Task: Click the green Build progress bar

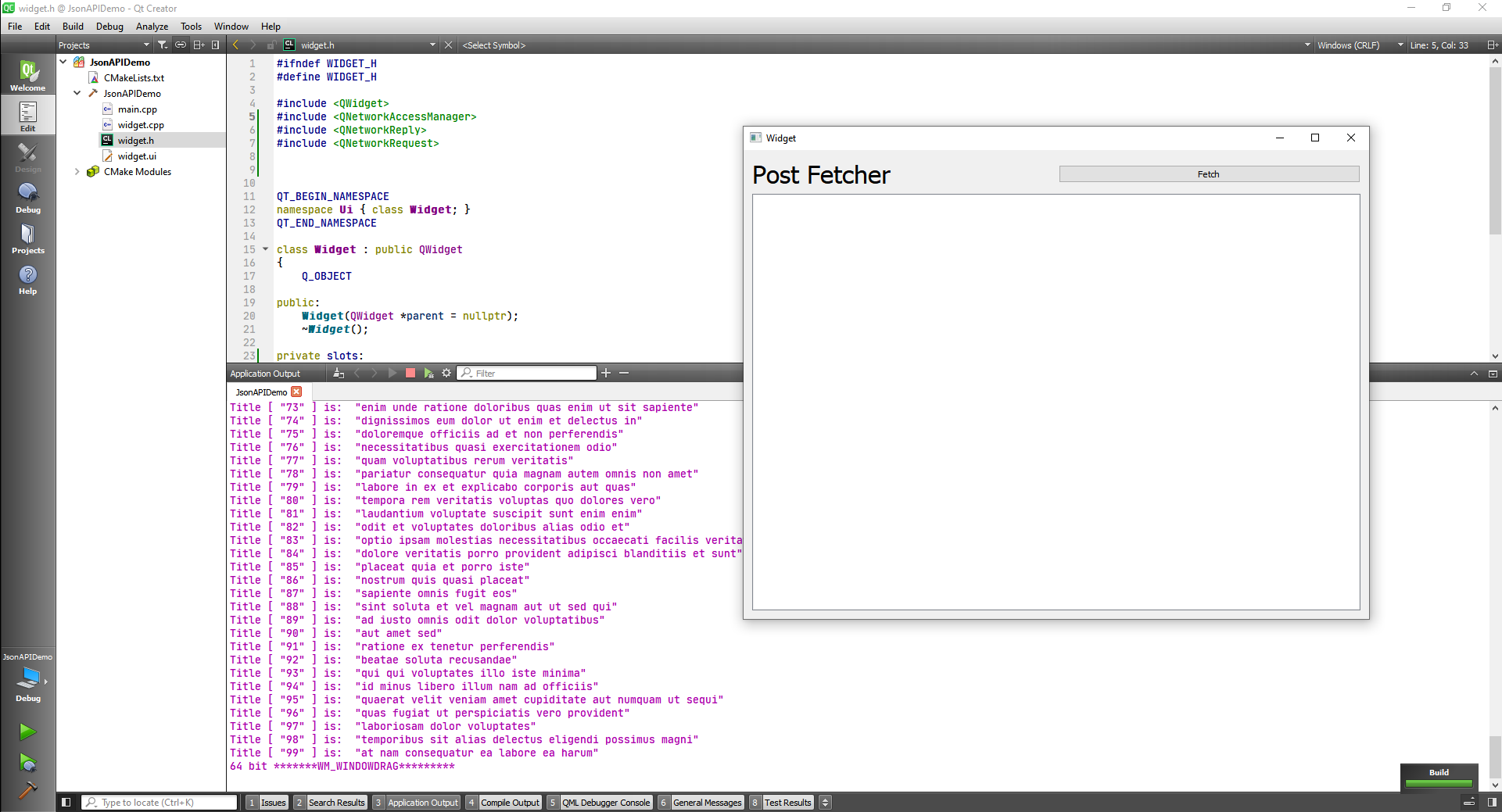Action: tap(1439, 783)
